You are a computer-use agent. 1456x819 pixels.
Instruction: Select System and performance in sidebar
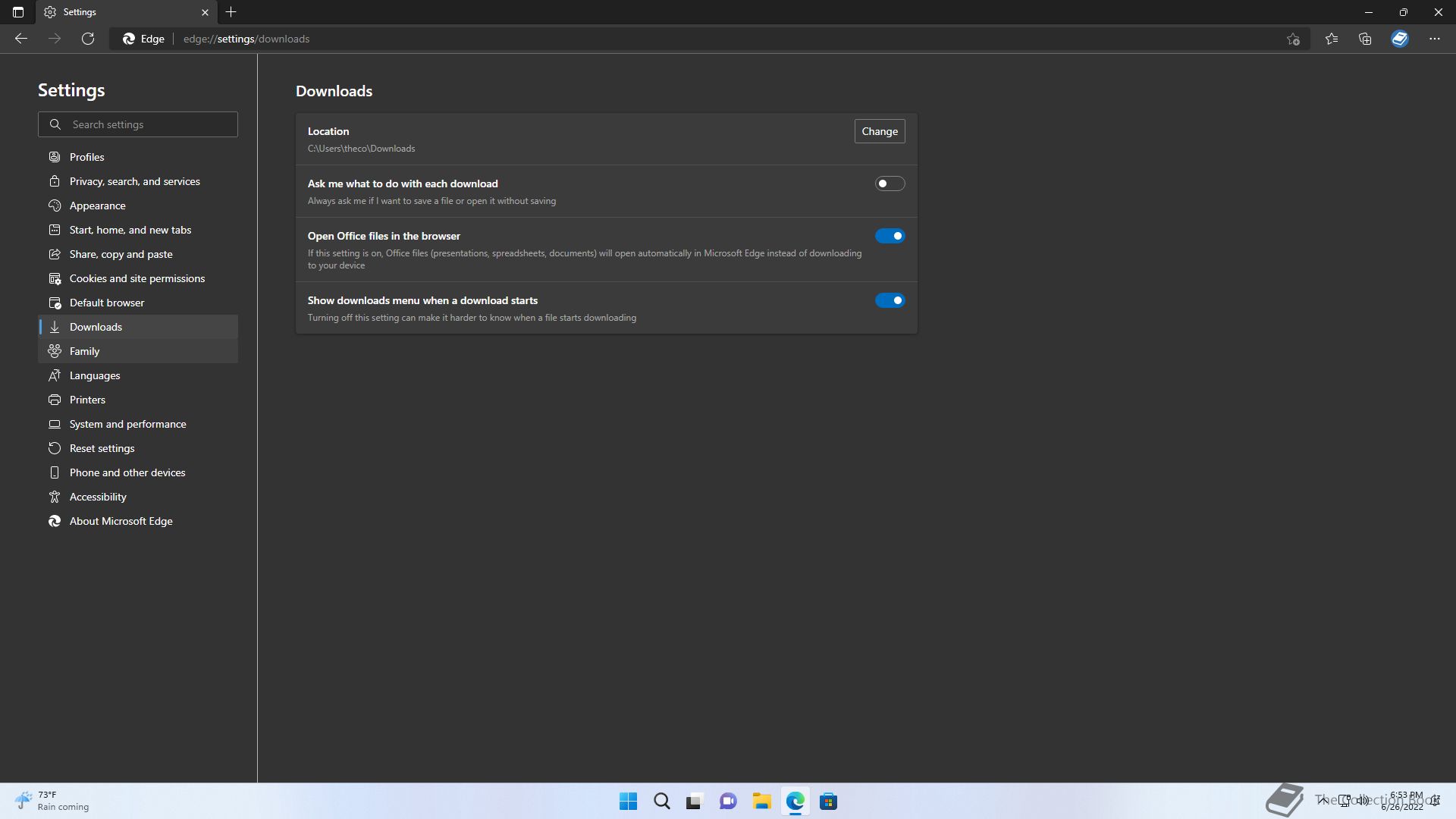(127, 424)
